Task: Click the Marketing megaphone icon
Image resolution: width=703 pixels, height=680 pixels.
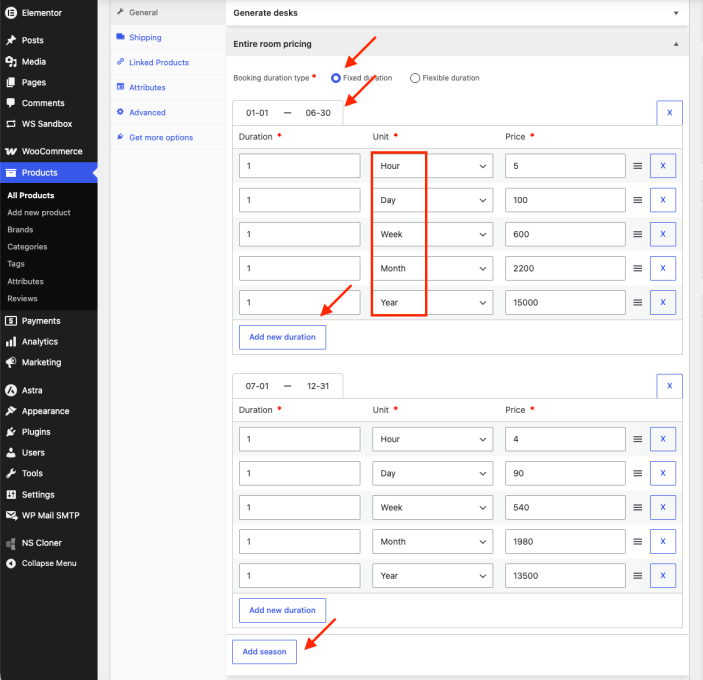Action: 11,362
